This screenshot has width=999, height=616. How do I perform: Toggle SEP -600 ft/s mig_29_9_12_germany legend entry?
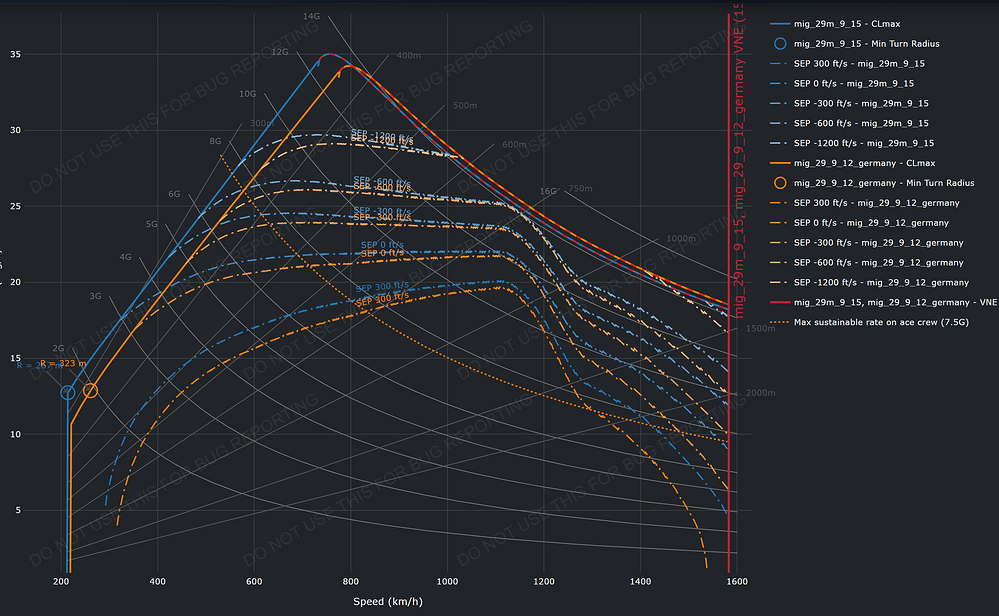(x=866, y=262)
